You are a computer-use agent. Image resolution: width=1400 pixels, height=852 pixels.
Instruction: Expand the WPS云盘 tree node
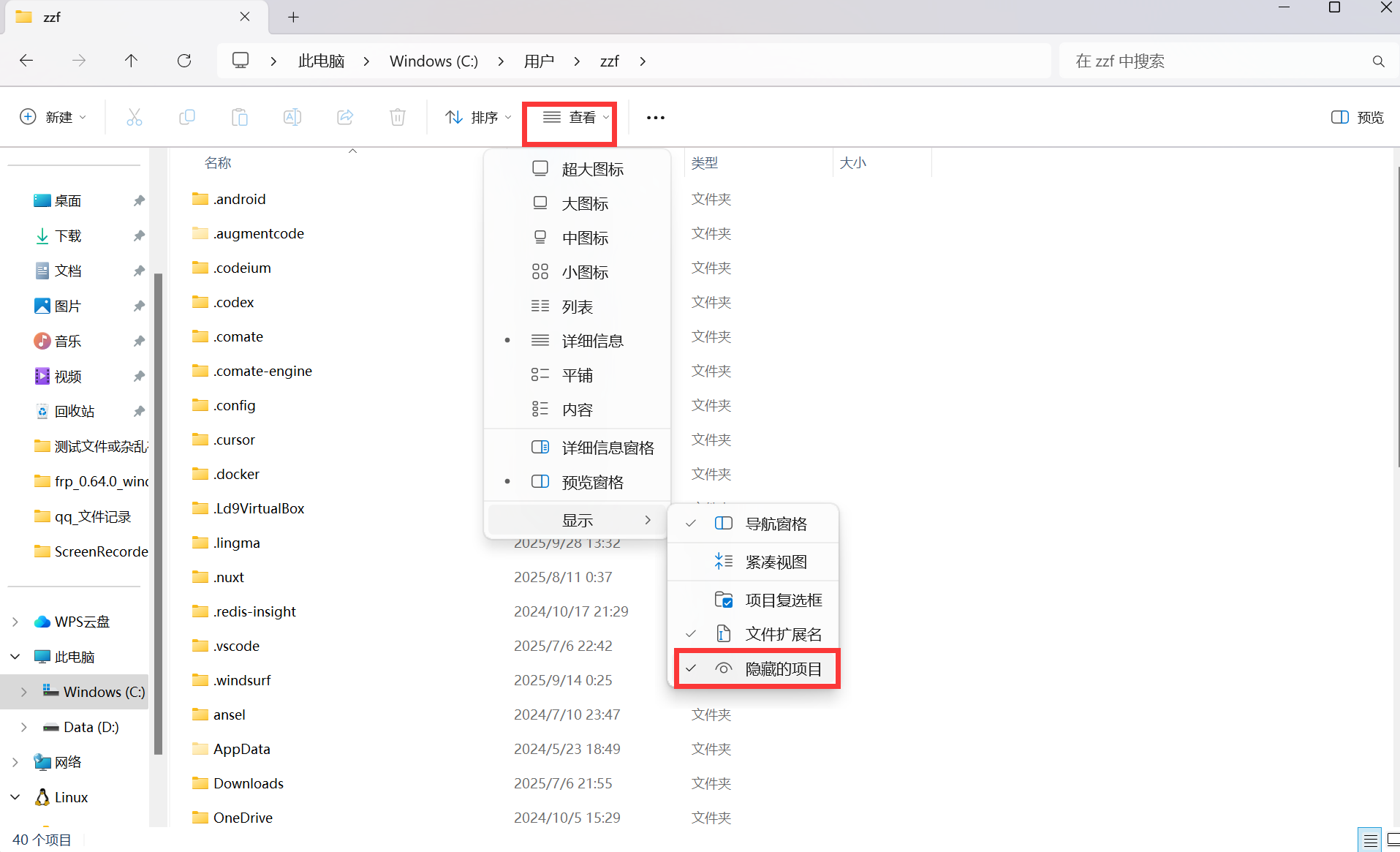(x=15, y=622)
